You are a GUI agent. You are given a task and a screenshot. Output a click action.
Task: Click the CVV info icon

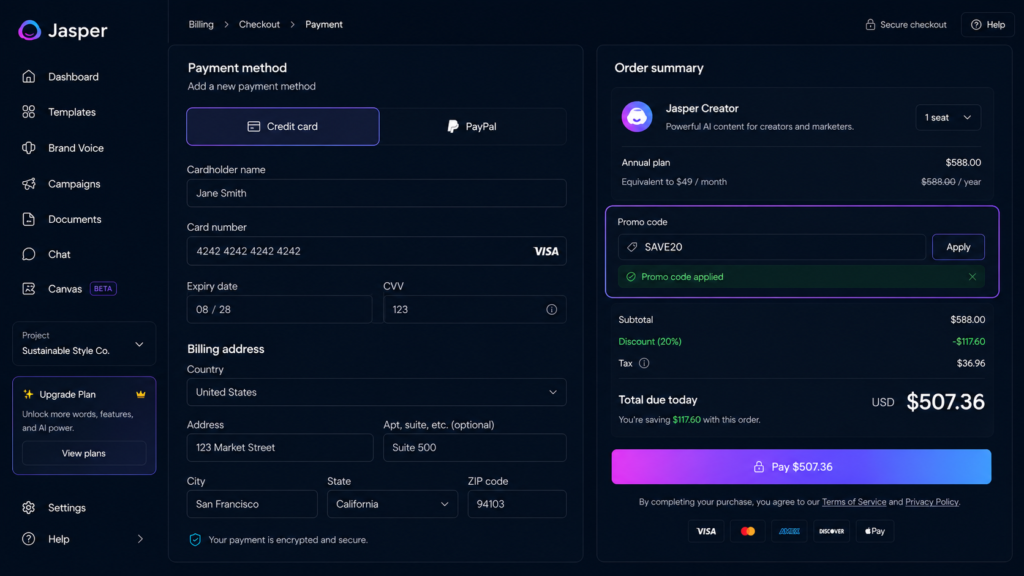(552, 310)
